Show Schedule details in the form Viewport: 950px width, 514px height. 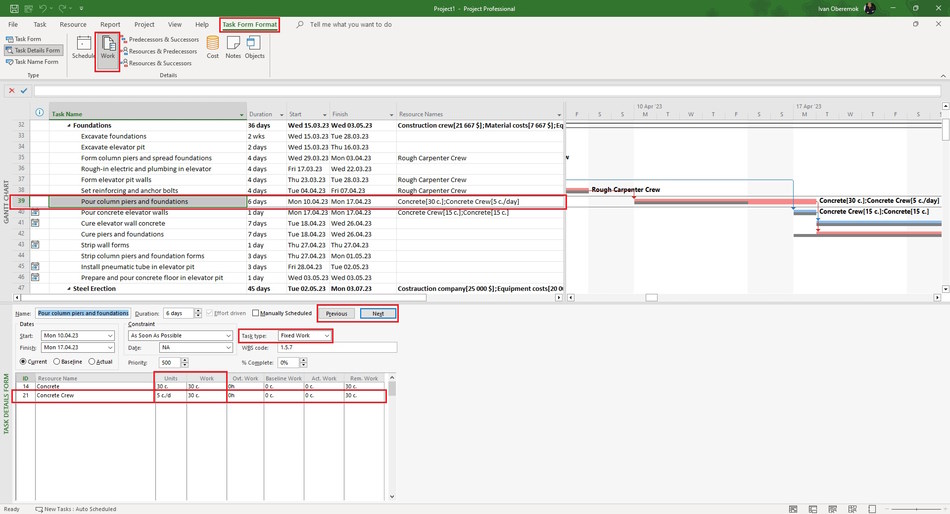84,47
